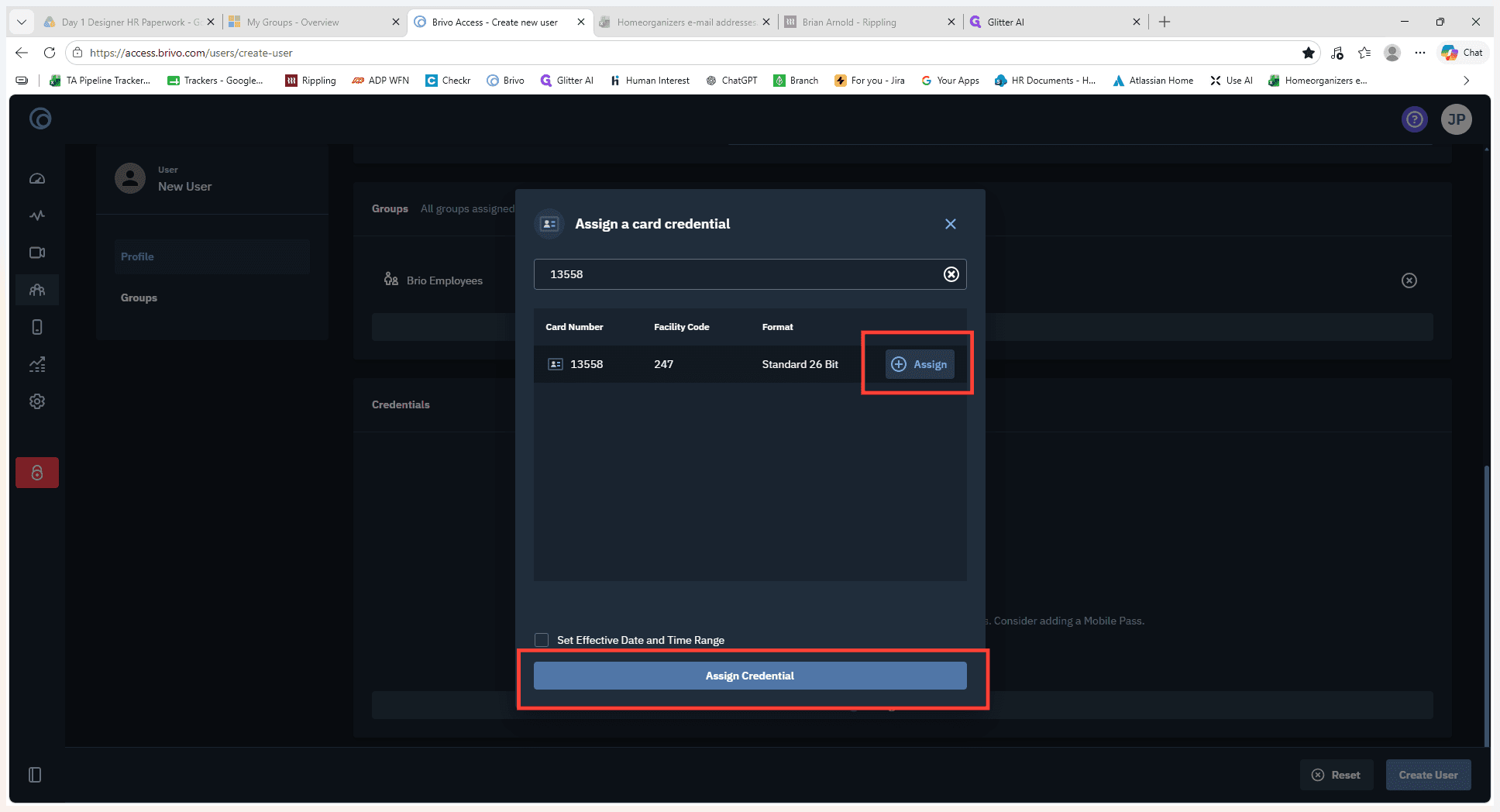Click the Brivo logo icon in sidebar
Viewport: 1500px width, 812px height.
click(x=40, y=119)
